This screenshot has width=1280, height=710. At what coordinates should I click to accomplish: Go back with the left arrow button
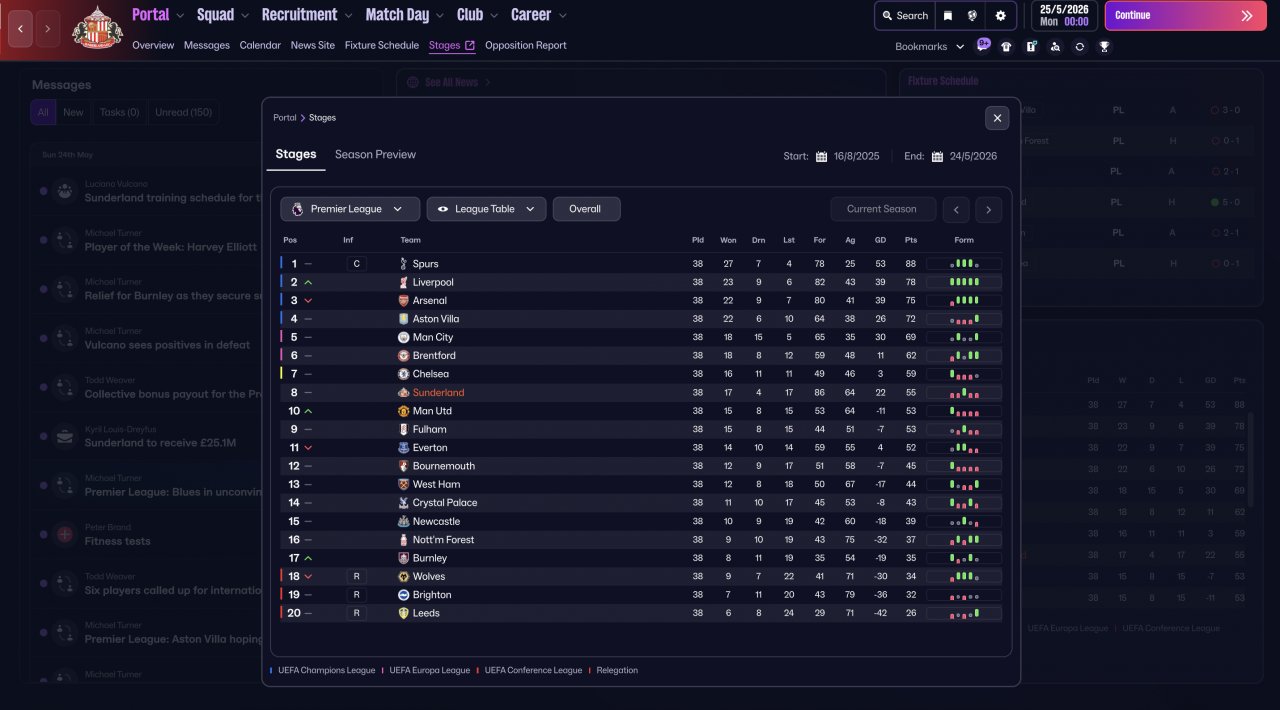(21, 29)
